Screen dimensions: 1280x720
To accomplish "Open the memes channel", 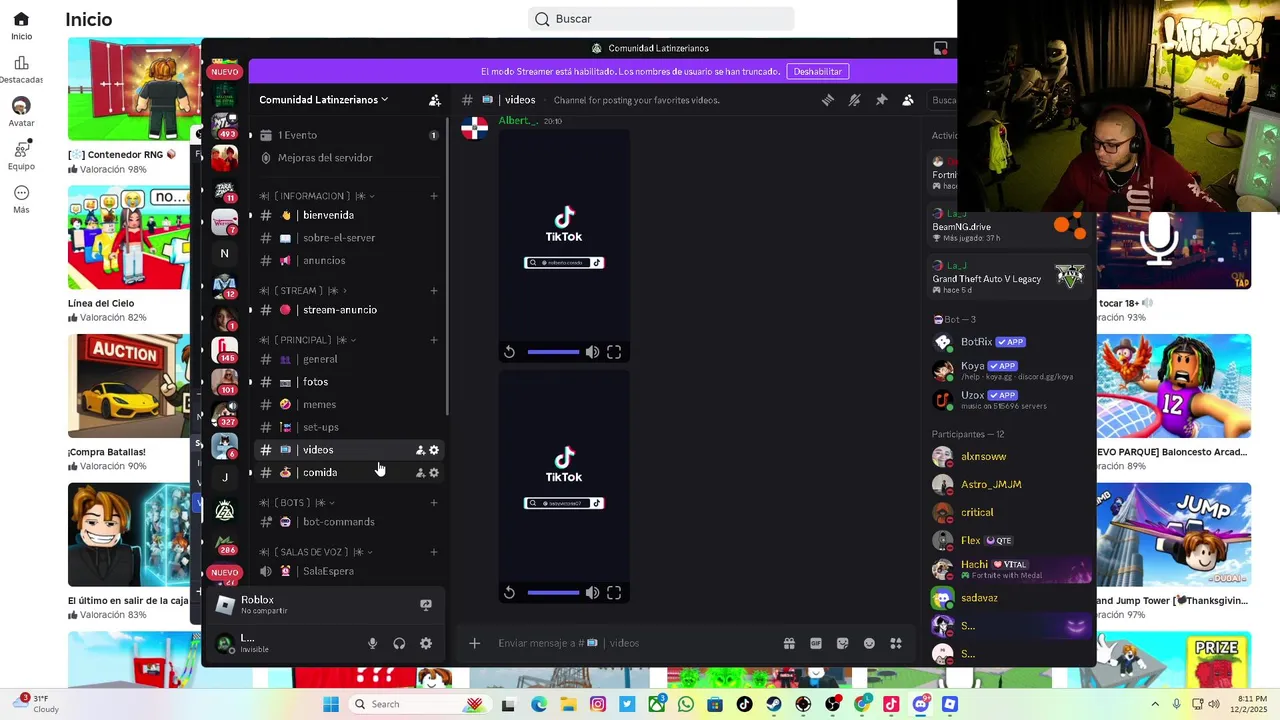I will [347, 404].
